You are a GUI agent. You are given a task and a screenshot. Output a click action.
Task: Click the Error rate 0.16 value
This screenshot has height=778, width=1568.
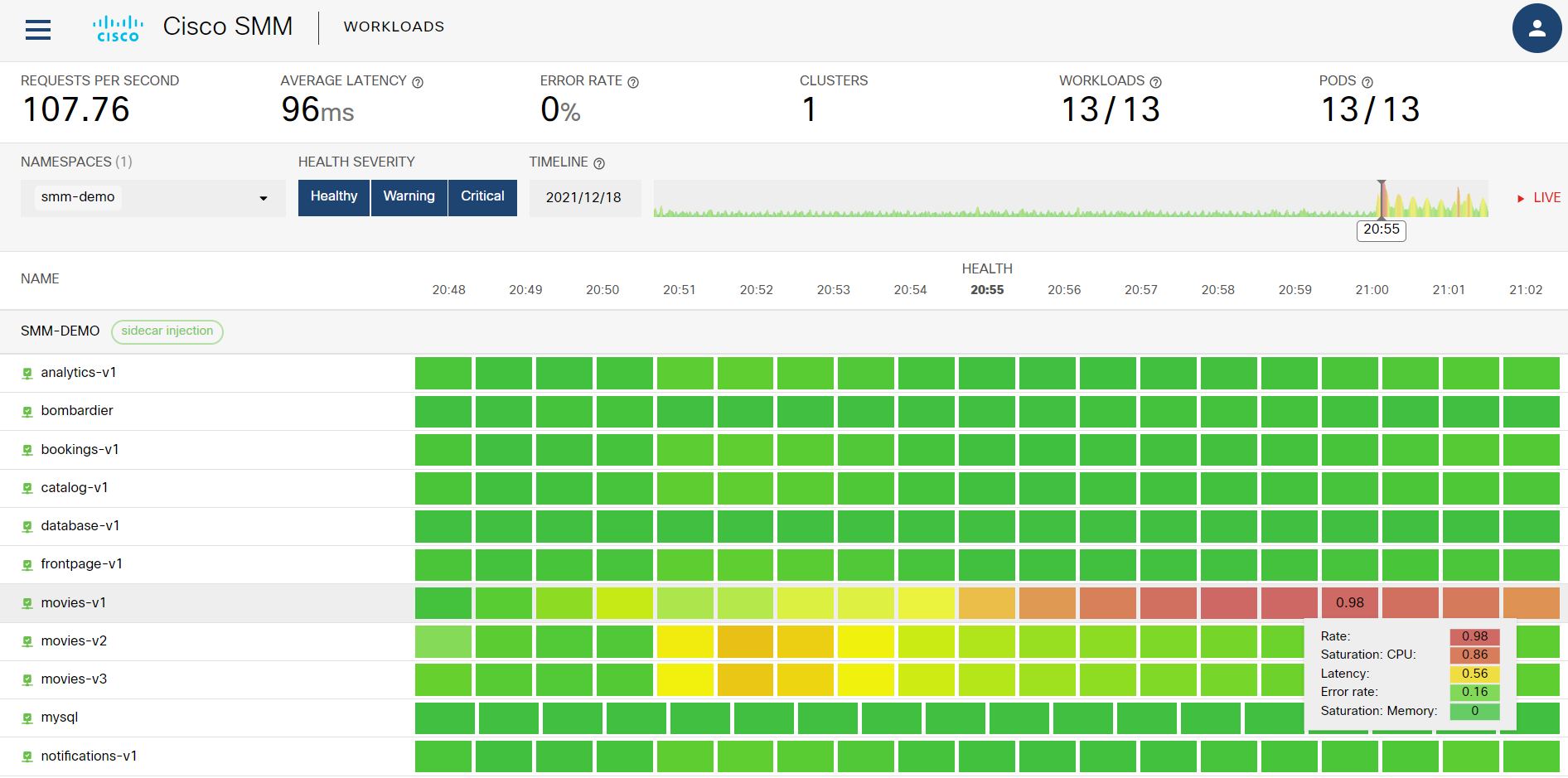tap(1474, 692)
